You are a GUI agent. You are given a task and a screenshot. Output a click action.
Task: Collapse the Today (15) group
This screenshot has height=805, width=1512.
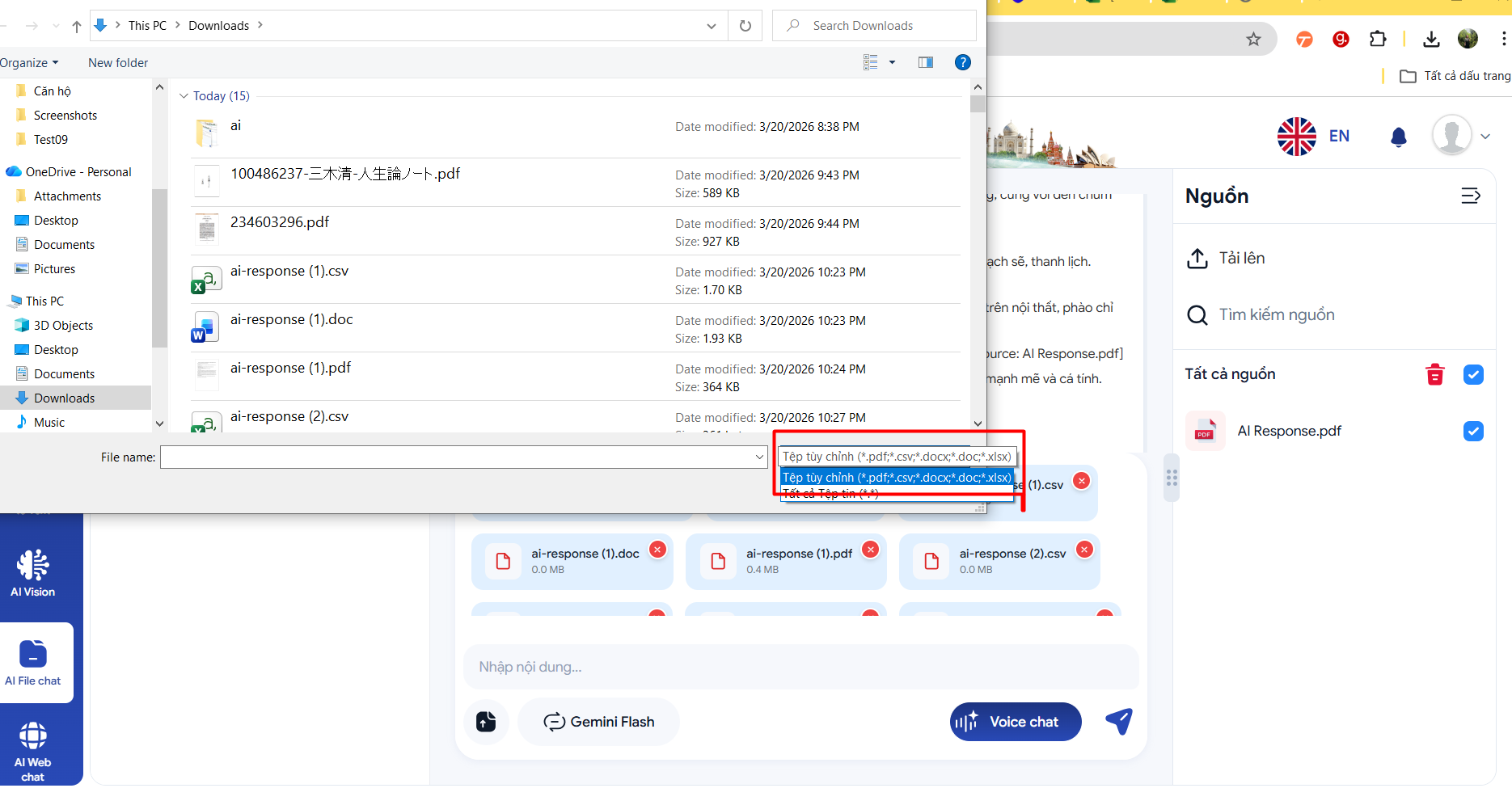(x=184, y=96)
